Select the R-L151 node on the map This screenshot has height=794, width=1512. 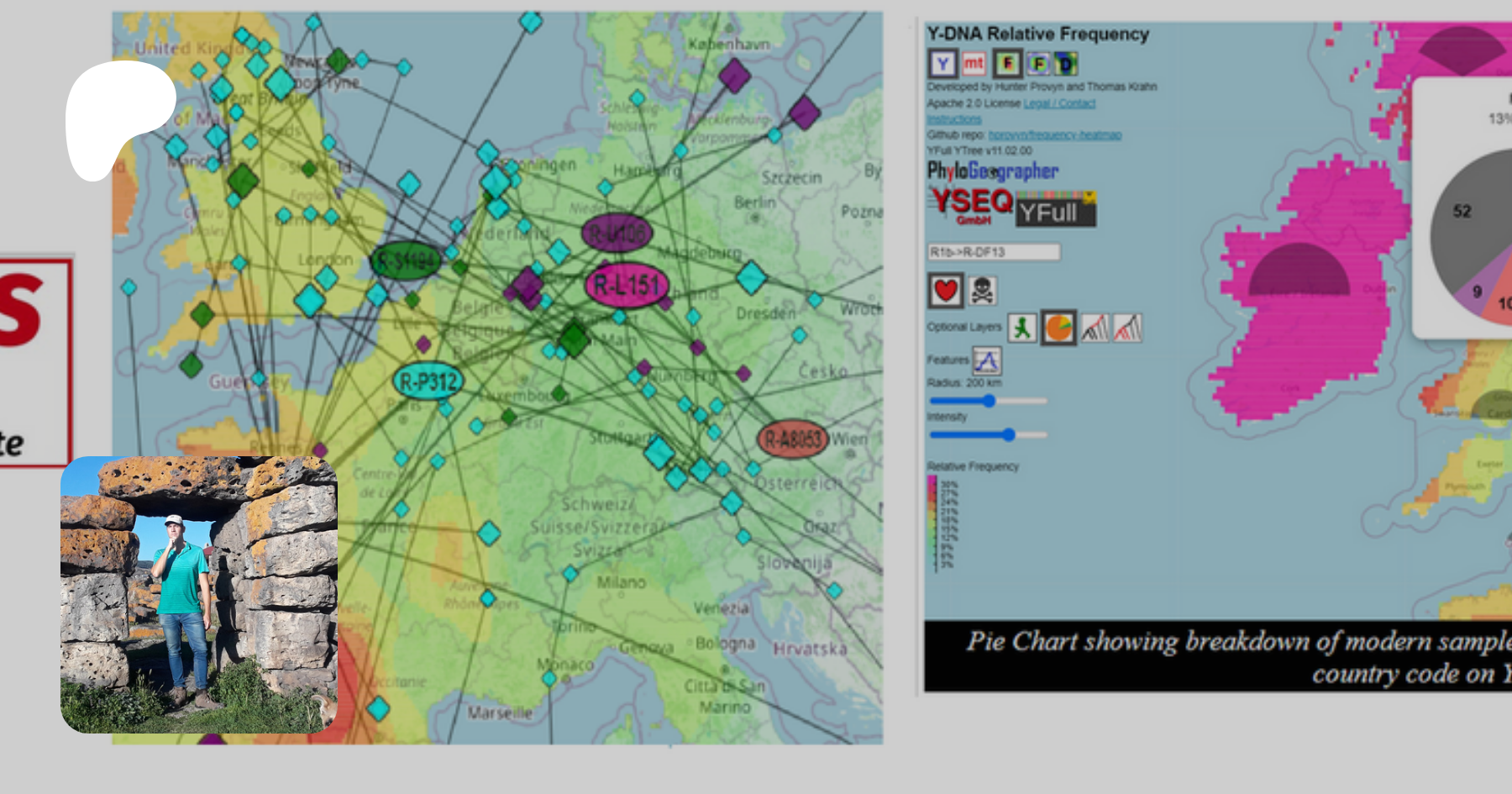click(x=626, y=286)
